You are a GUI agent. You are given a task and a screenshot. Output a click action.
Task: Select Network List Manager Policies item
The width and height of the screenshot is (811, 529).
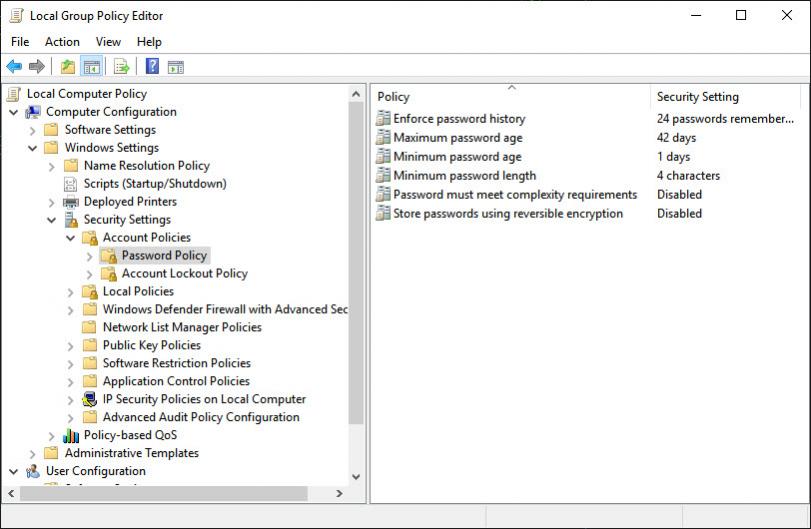click(182, 327)
